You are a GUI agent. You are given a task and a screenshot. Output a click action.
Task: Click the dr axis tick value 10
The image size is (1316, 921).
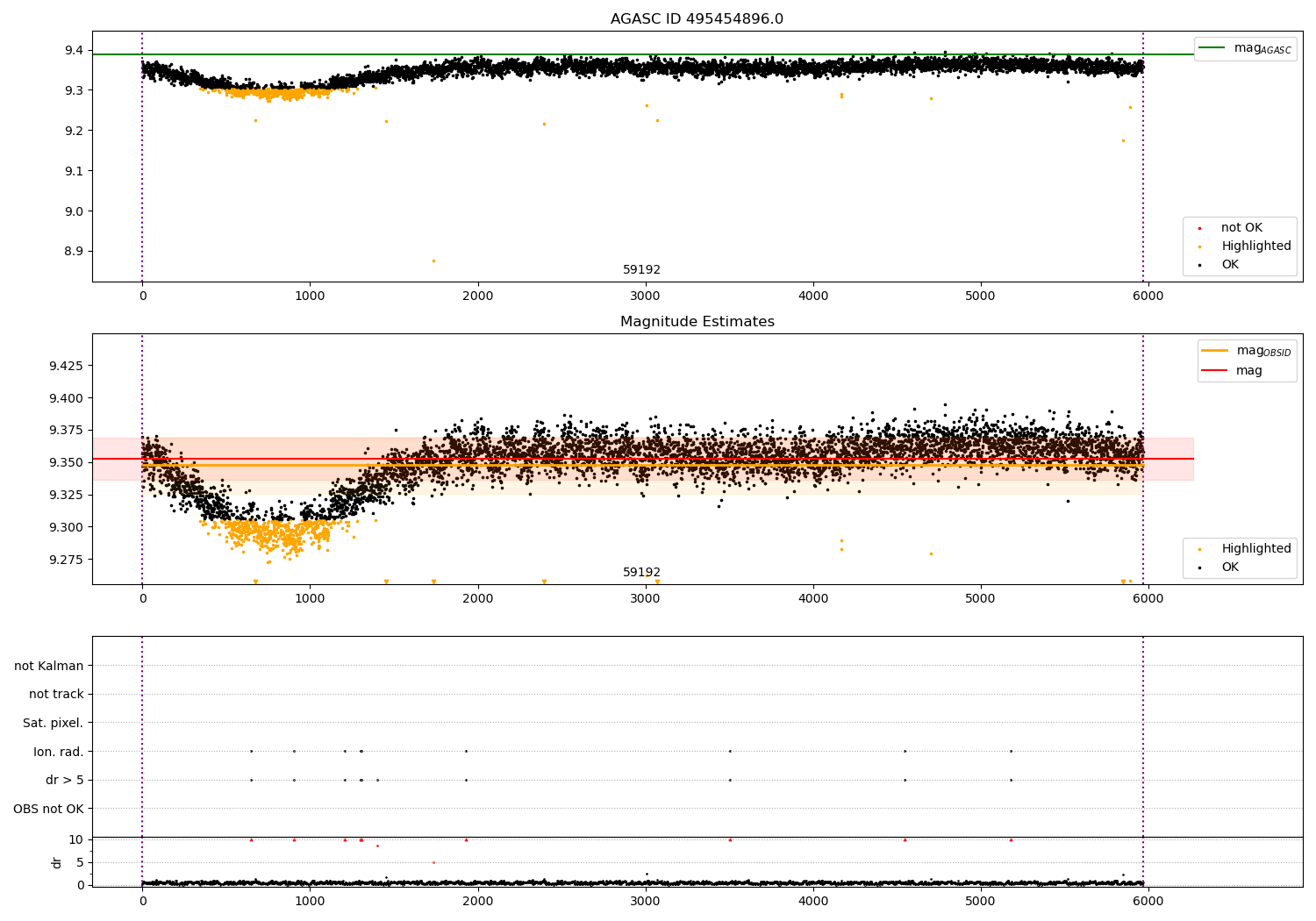click(x=76, y=840)
